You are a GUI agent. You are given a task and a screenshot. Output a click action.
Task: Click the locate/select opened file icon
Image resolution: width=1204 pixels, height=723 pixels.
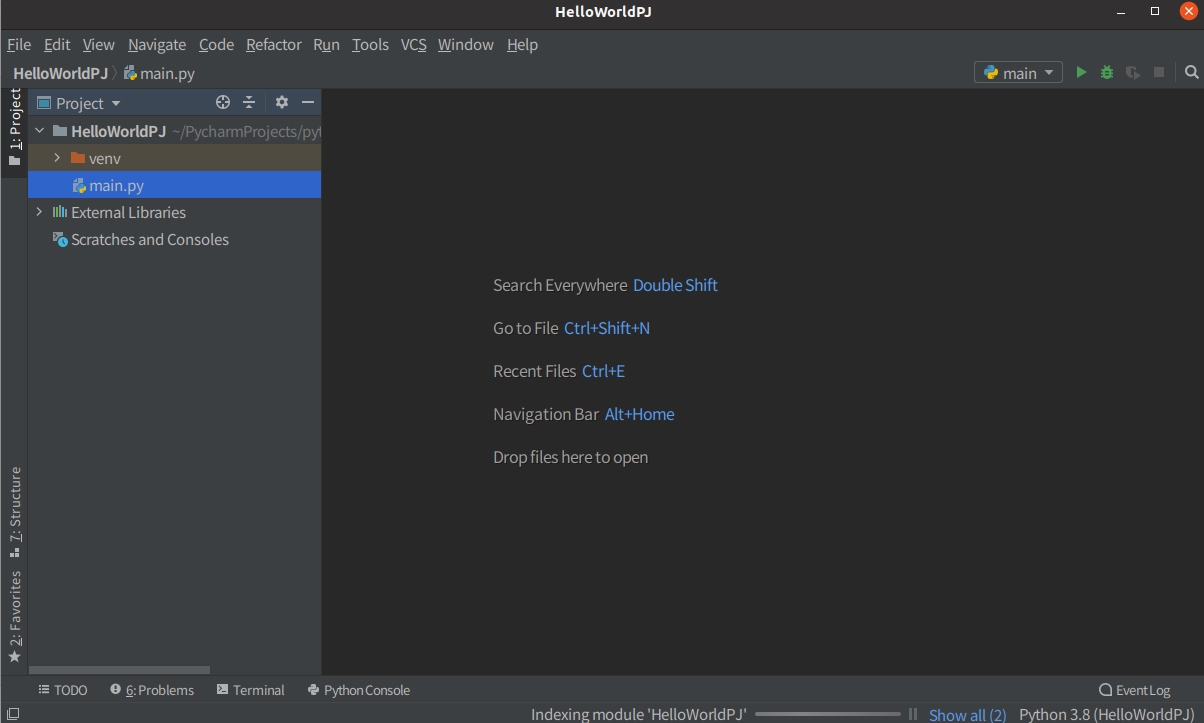pos(223,103)
